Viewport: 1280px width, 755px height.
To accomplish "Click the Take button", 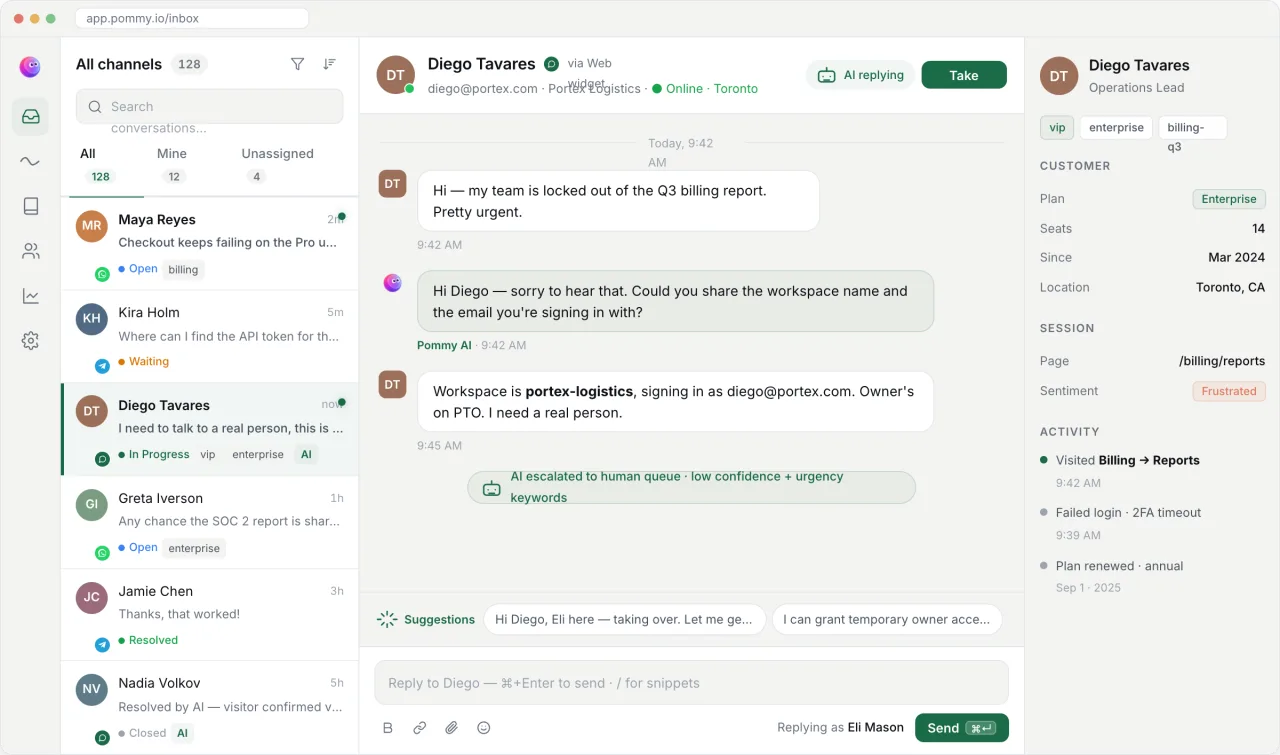I will (964, 75).
